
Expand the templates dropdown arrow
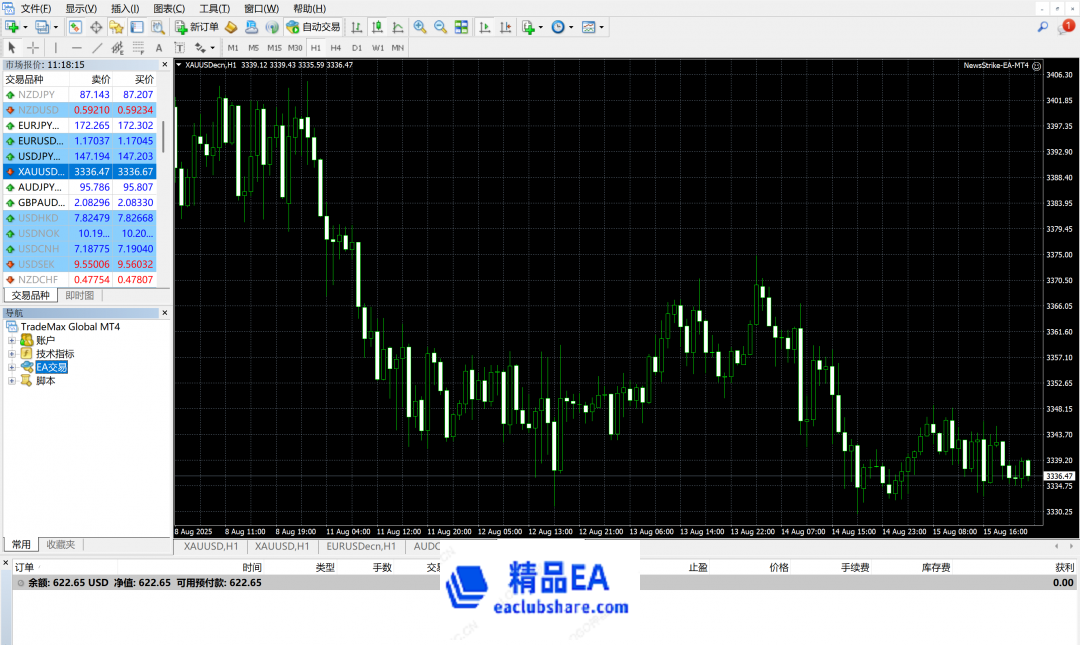click(x=601, y=28)
